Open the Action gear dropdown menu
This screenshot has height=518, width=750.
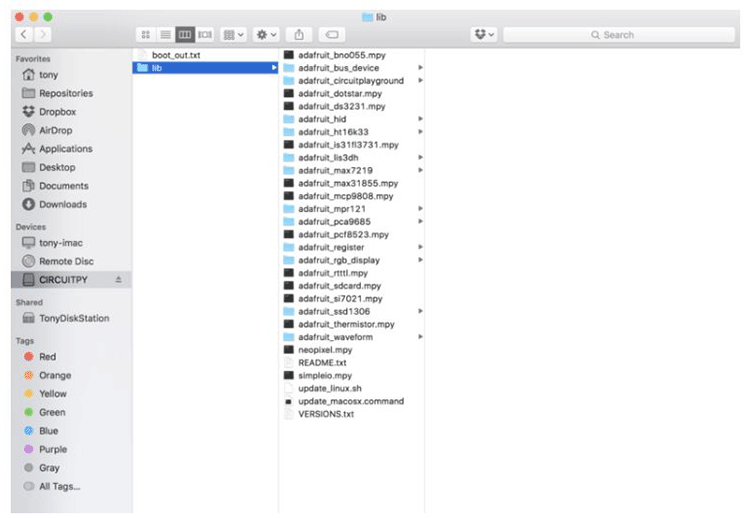point(266,35)
